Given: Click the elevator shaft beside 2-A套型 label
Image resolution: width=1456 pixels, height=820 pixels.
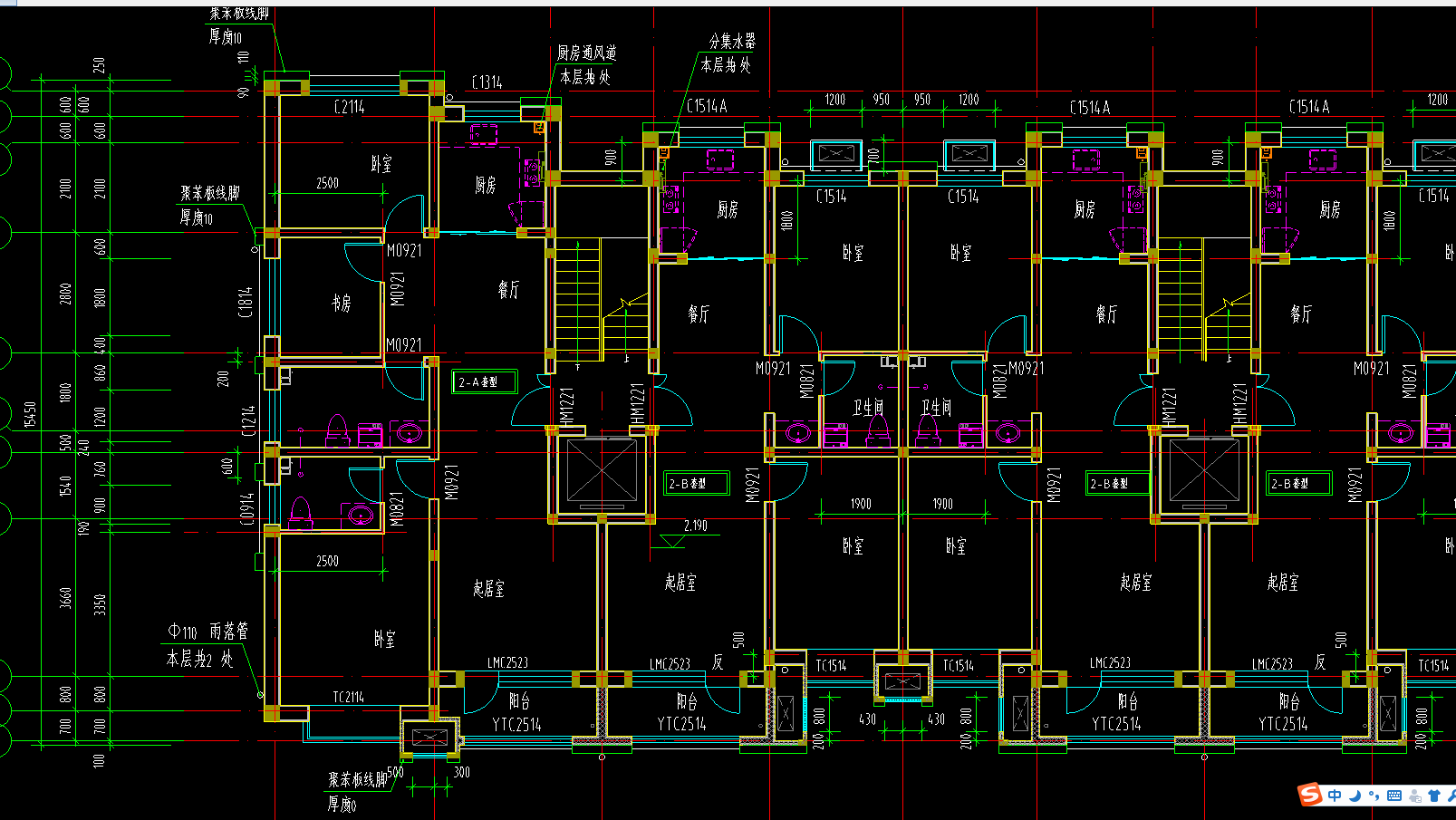Looking at the screenshot, I should (602, 471).
